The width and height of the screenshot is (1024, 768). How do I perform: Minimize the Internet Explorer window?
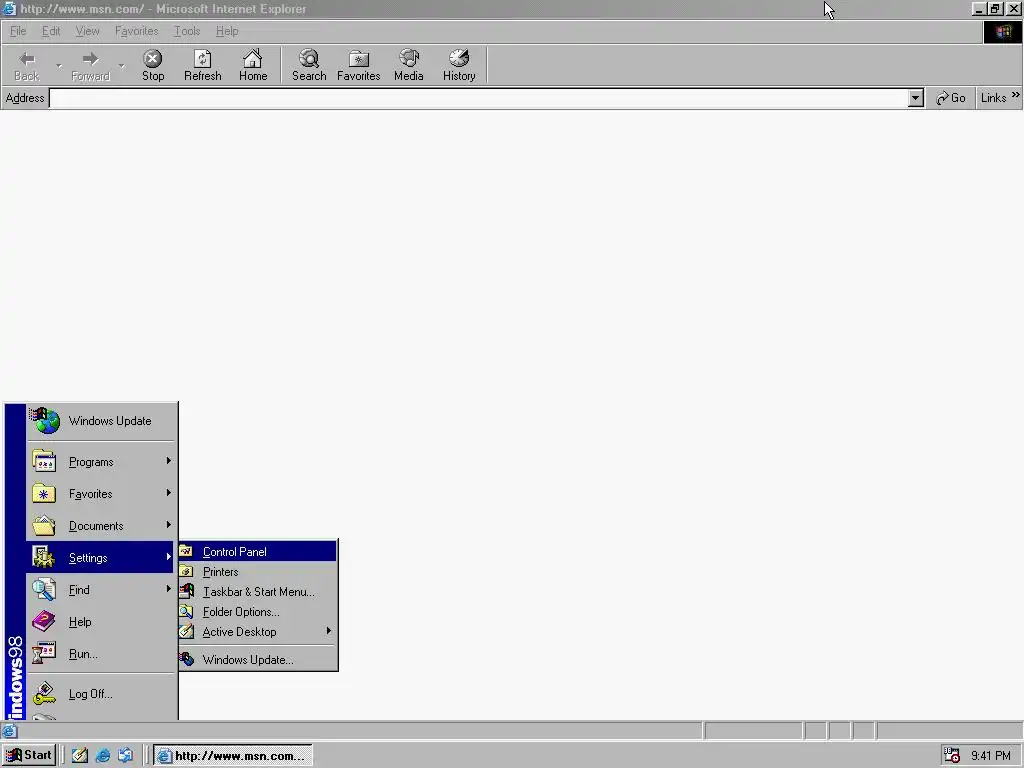click(978, 8)
